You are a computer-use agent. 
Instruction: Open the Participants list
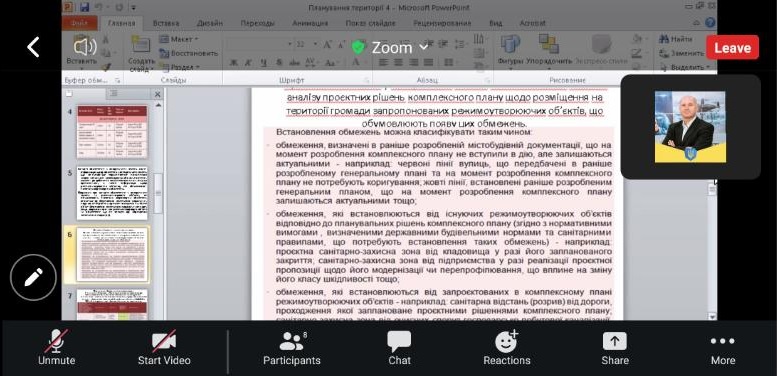coord(291,348)
